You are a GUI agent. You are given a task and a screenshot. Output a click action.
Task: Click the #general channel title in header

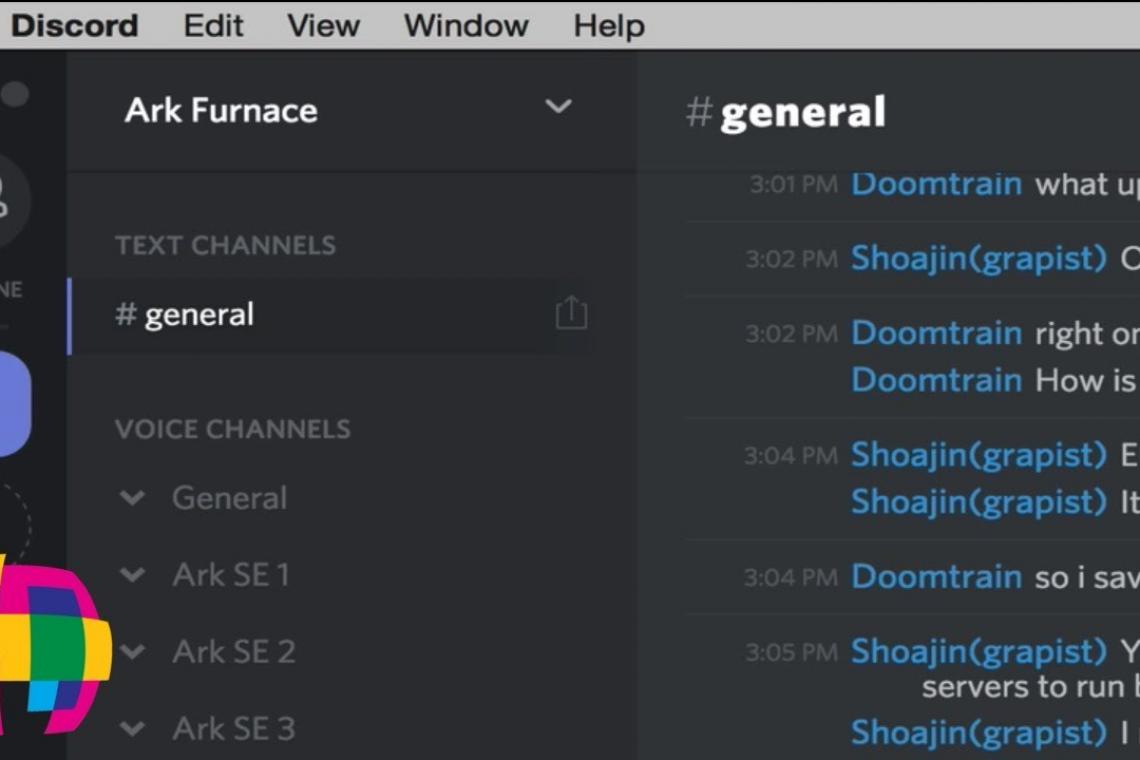point(786,112)
